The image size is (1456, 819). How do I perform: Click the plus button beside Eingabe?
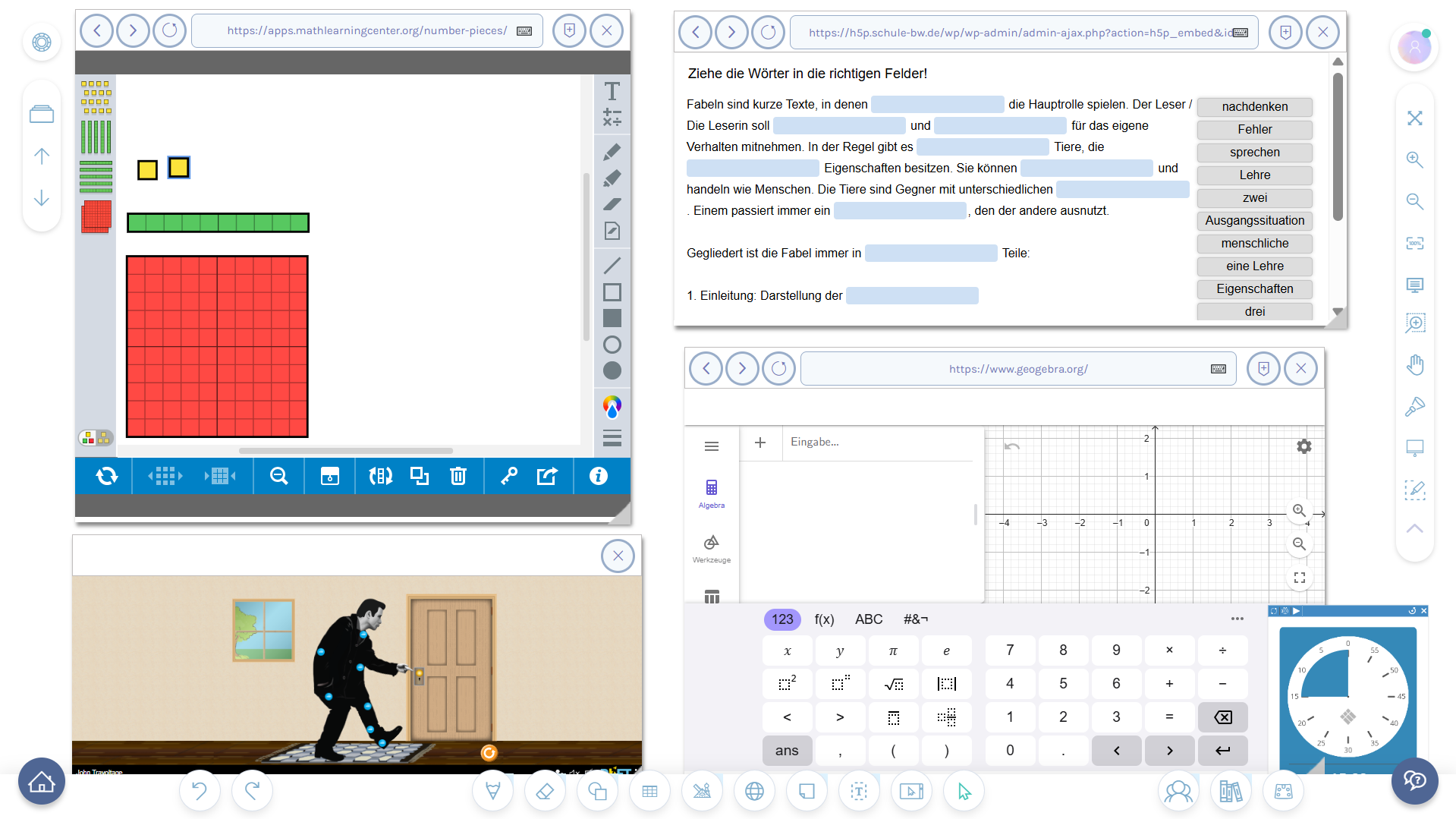tap(760, 443)
